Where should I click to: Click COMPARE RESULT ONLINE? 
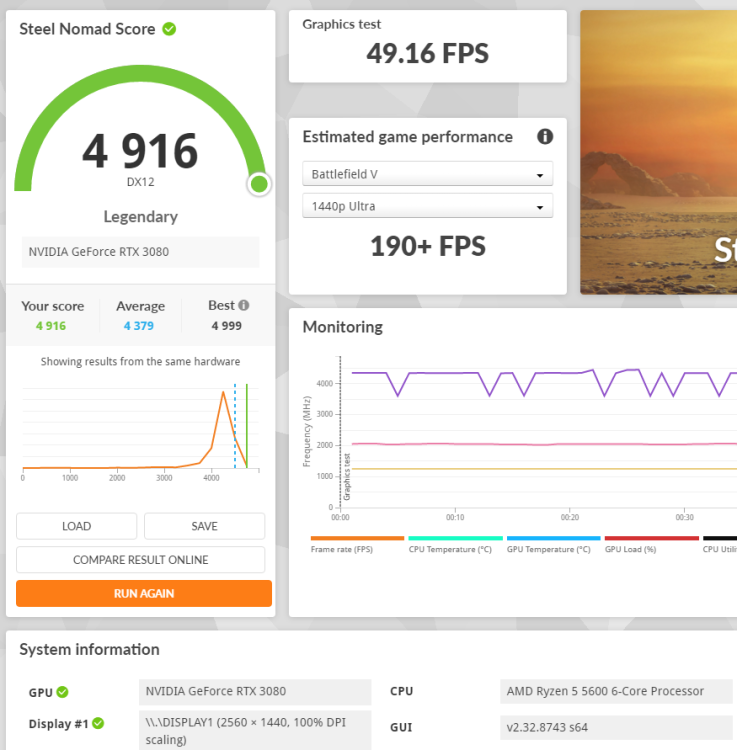[x=140, y=560]
